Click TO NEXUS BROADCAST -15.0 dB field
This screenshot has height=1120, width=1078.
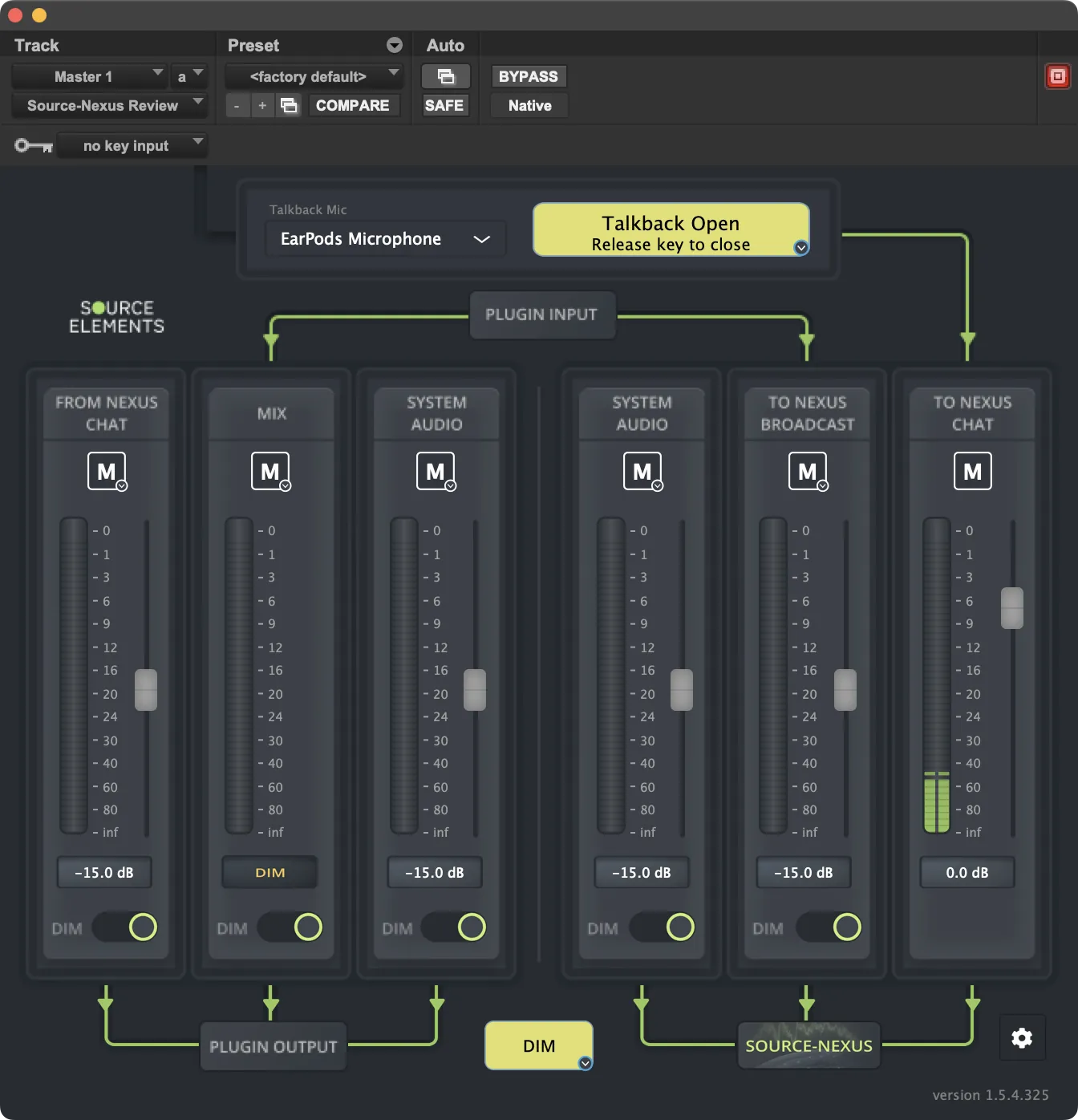click(804, 872)
